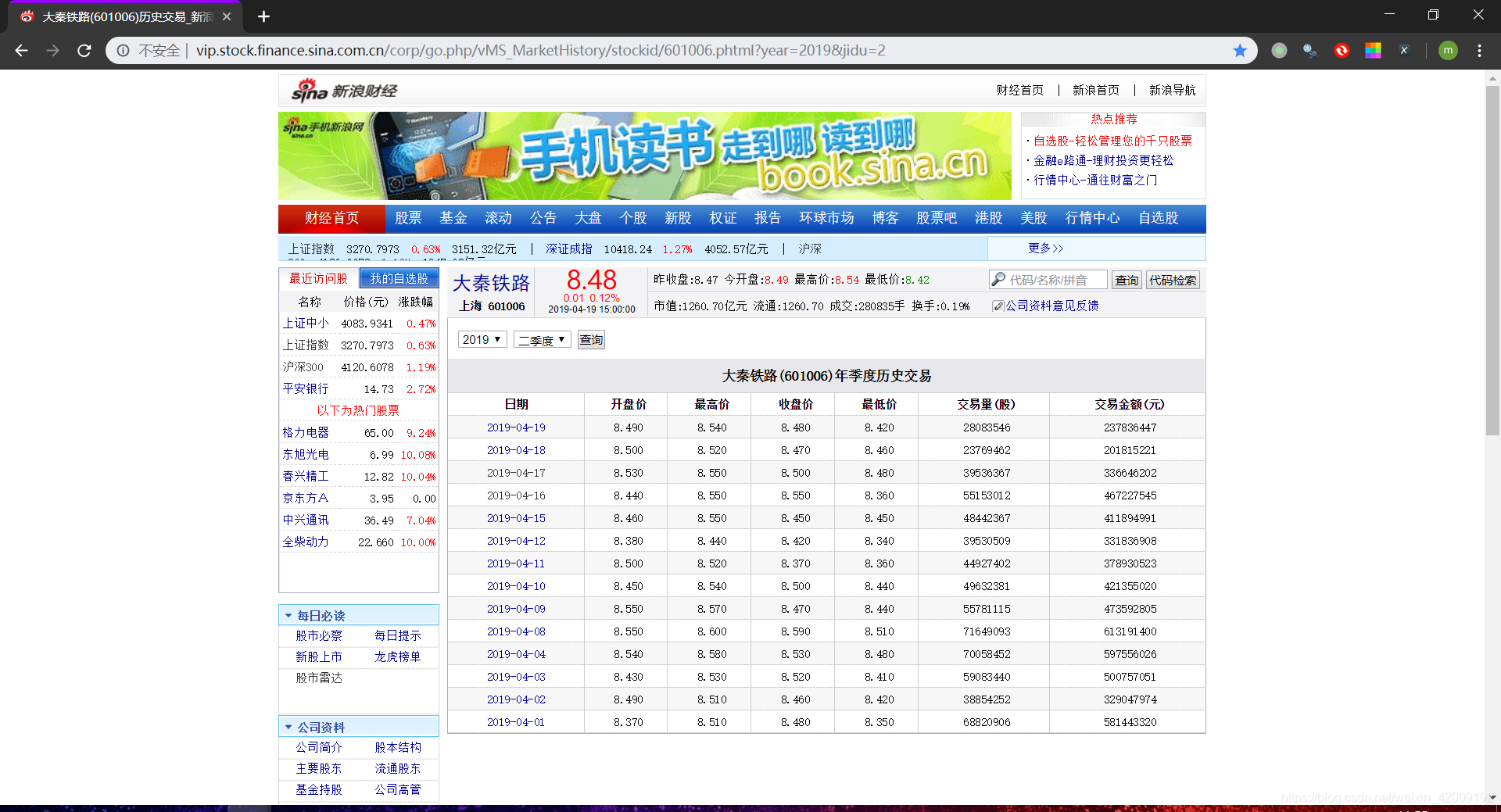Open 环球市场 in navigation bar
The image size is (1501, 812).
click(x=826, y=218)
